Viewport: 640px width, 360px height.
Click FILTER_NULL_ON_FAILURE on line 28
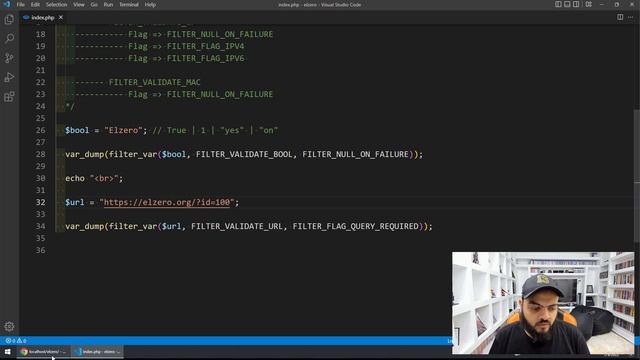pos(356,154)
